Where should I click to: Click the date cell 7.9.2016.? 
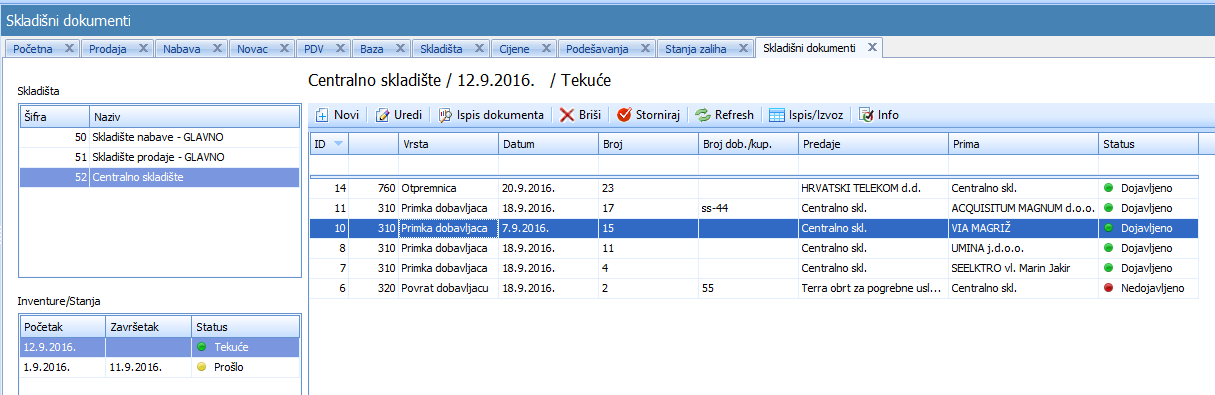coord(549,228)
